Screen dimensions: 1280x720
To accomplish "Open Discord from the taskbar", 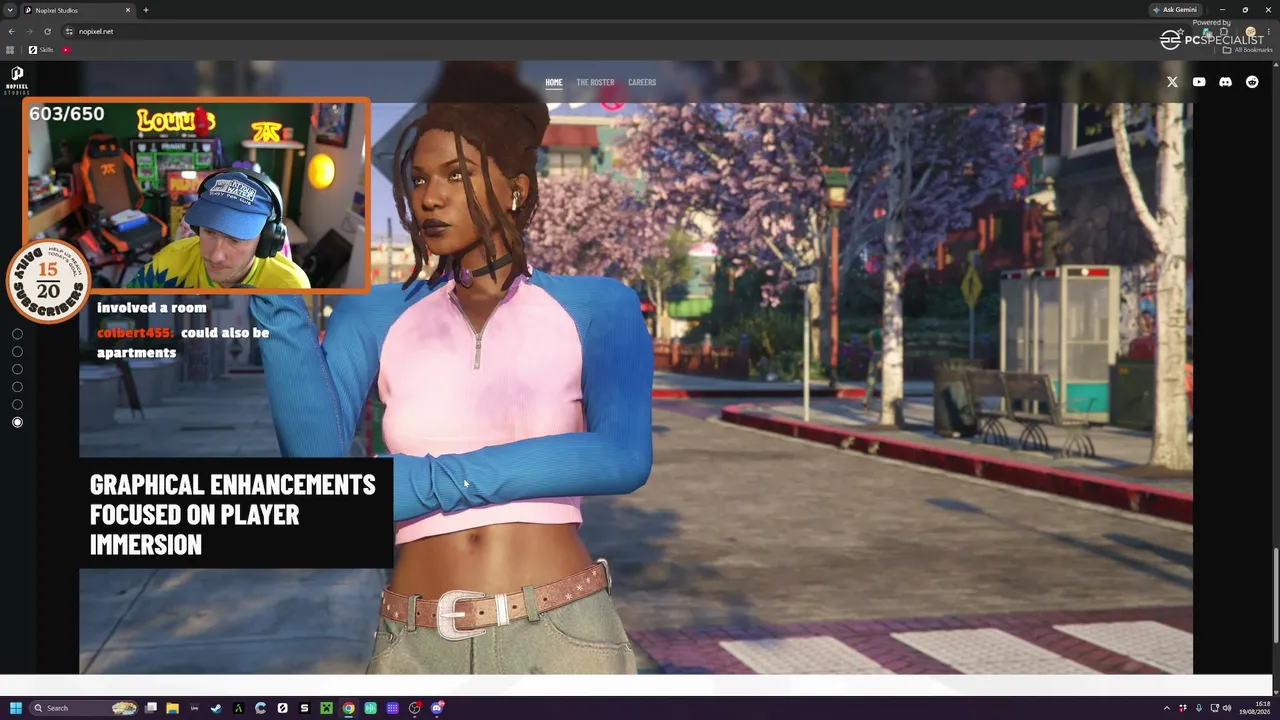I will point(436,708).
